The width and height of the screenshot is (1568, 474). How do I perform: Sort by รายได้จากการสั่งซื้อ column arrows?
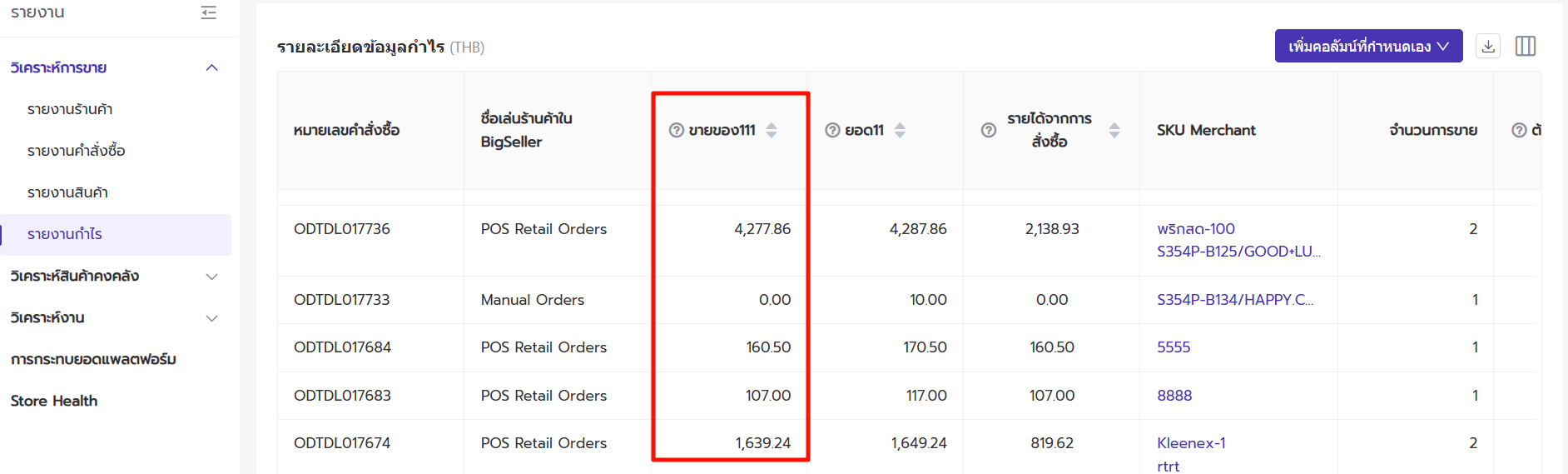[x=1114, y=130]
